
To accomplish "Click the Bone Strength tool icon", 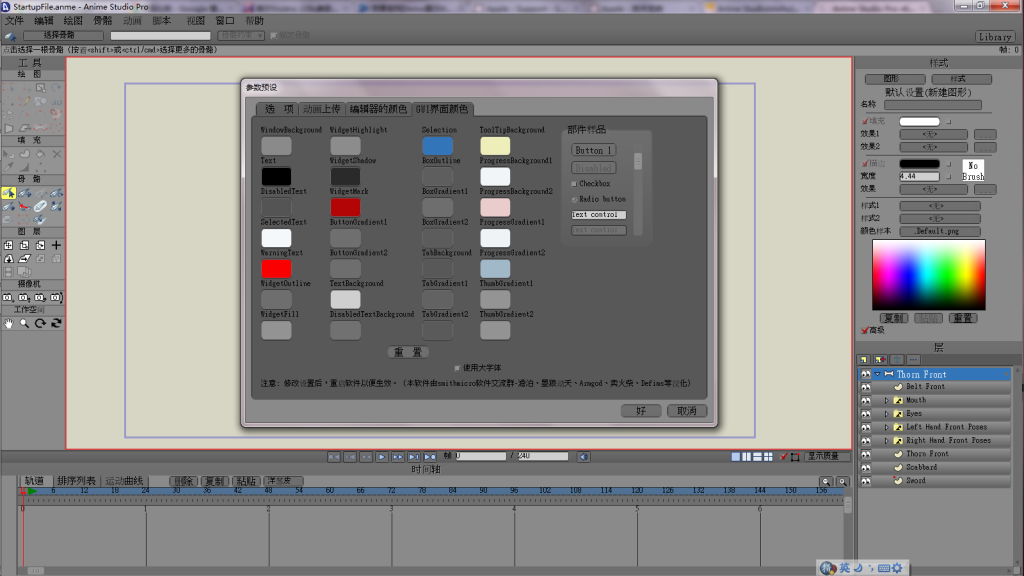I will (x=40, y=206).
